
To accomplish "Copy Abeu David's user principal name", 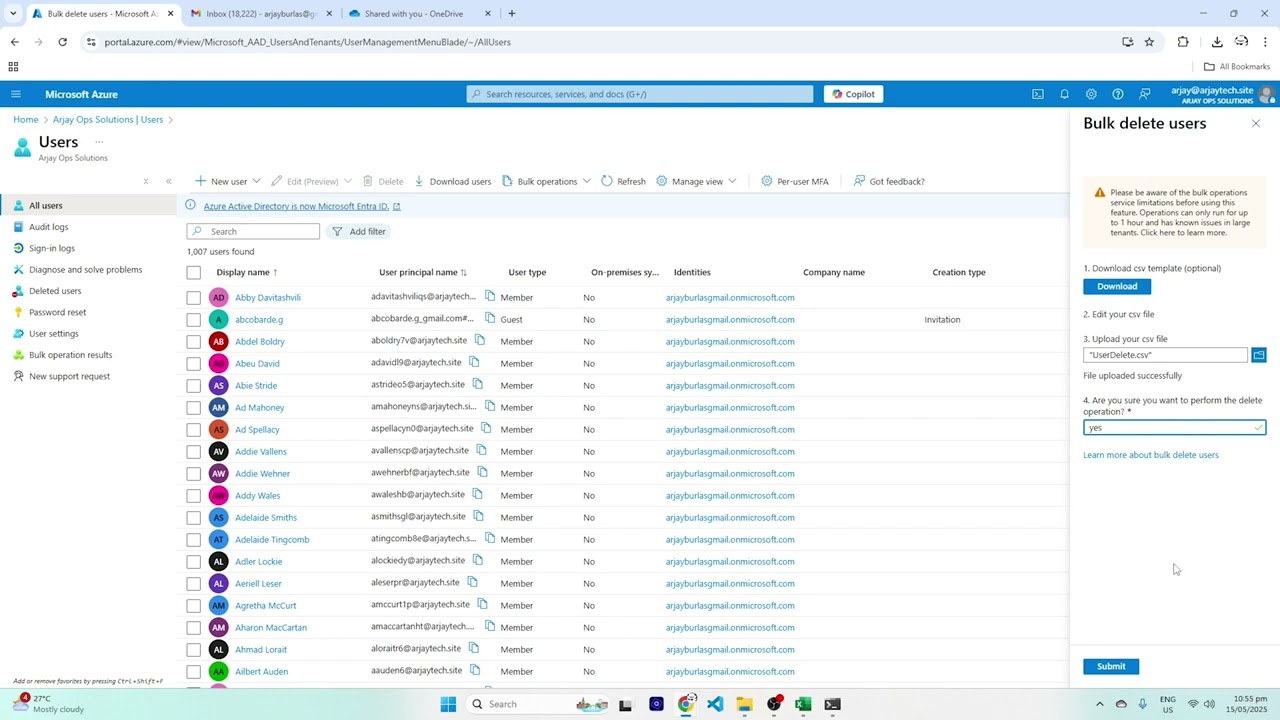I will [474, 362].
